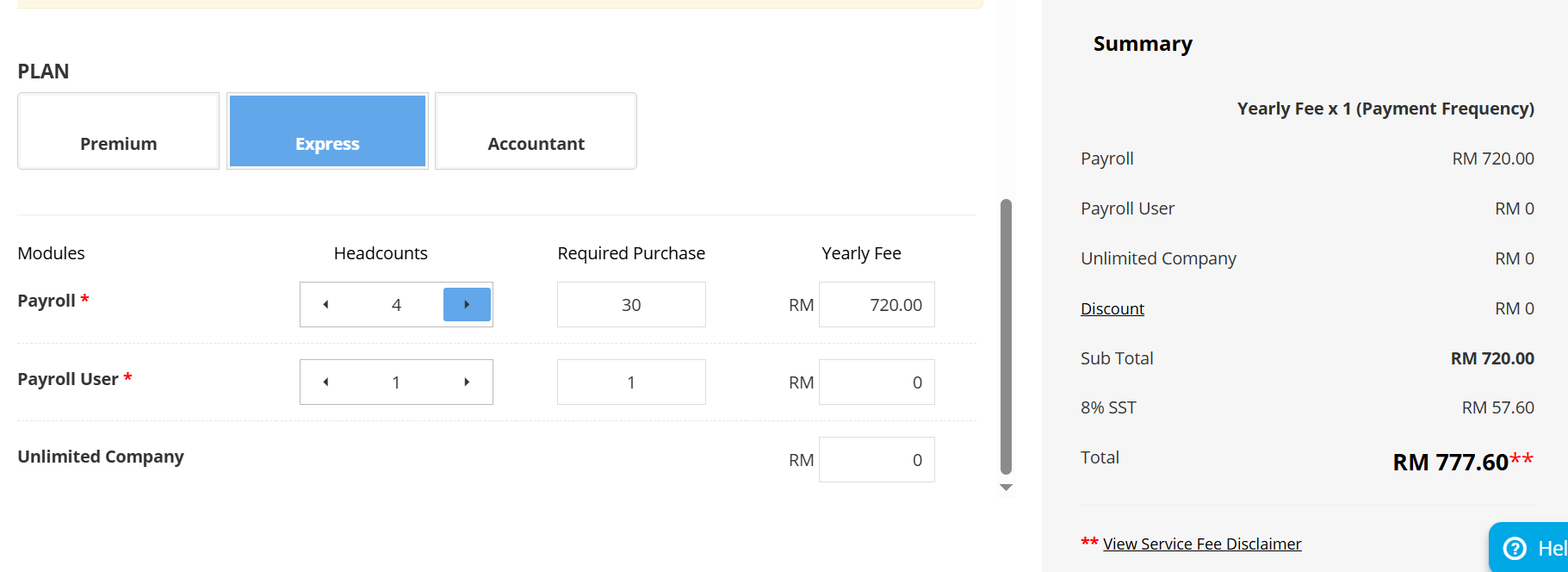The height and width of the screenshot is (572, 1568).
Task: Click the Payroll User headcount value
Action: coord(396,382)
